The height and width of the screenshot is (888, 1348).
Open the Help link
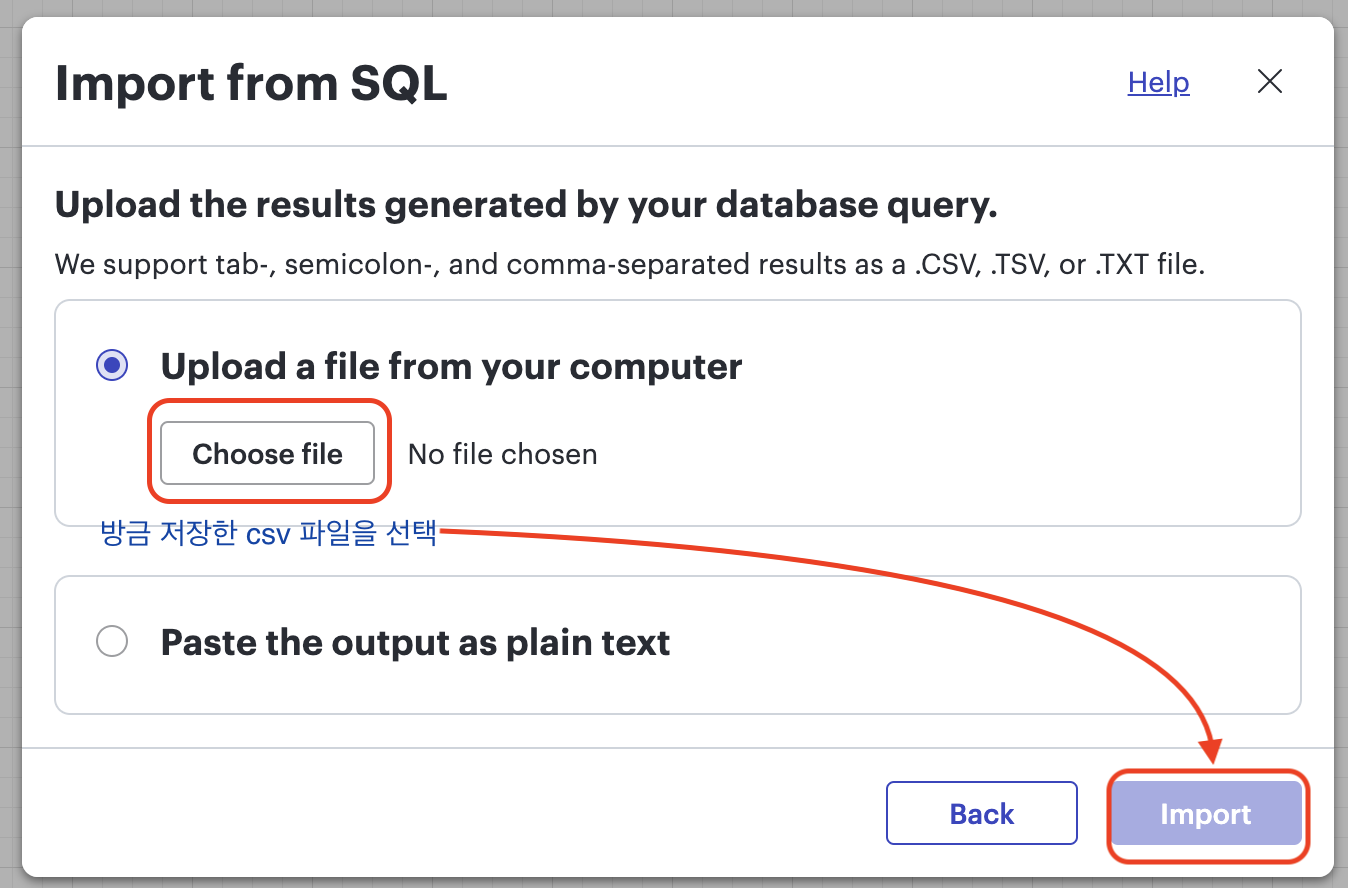(1158, 82)
